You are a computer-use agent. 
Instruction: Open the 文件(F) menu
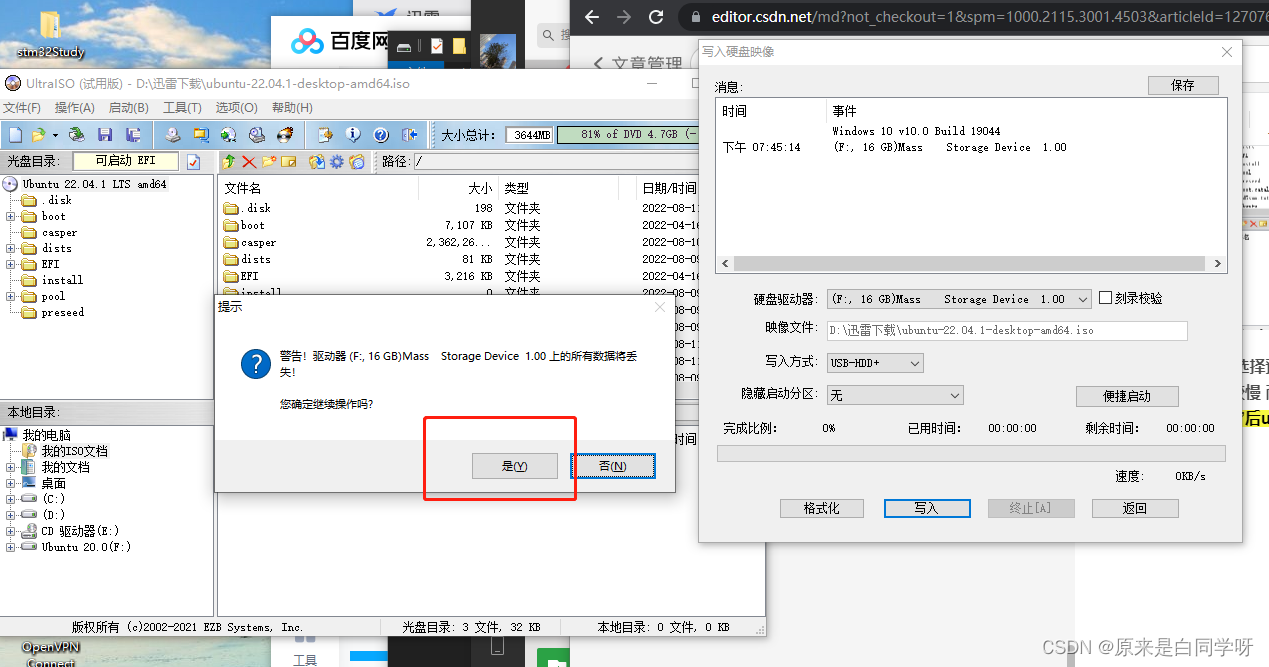22,108
